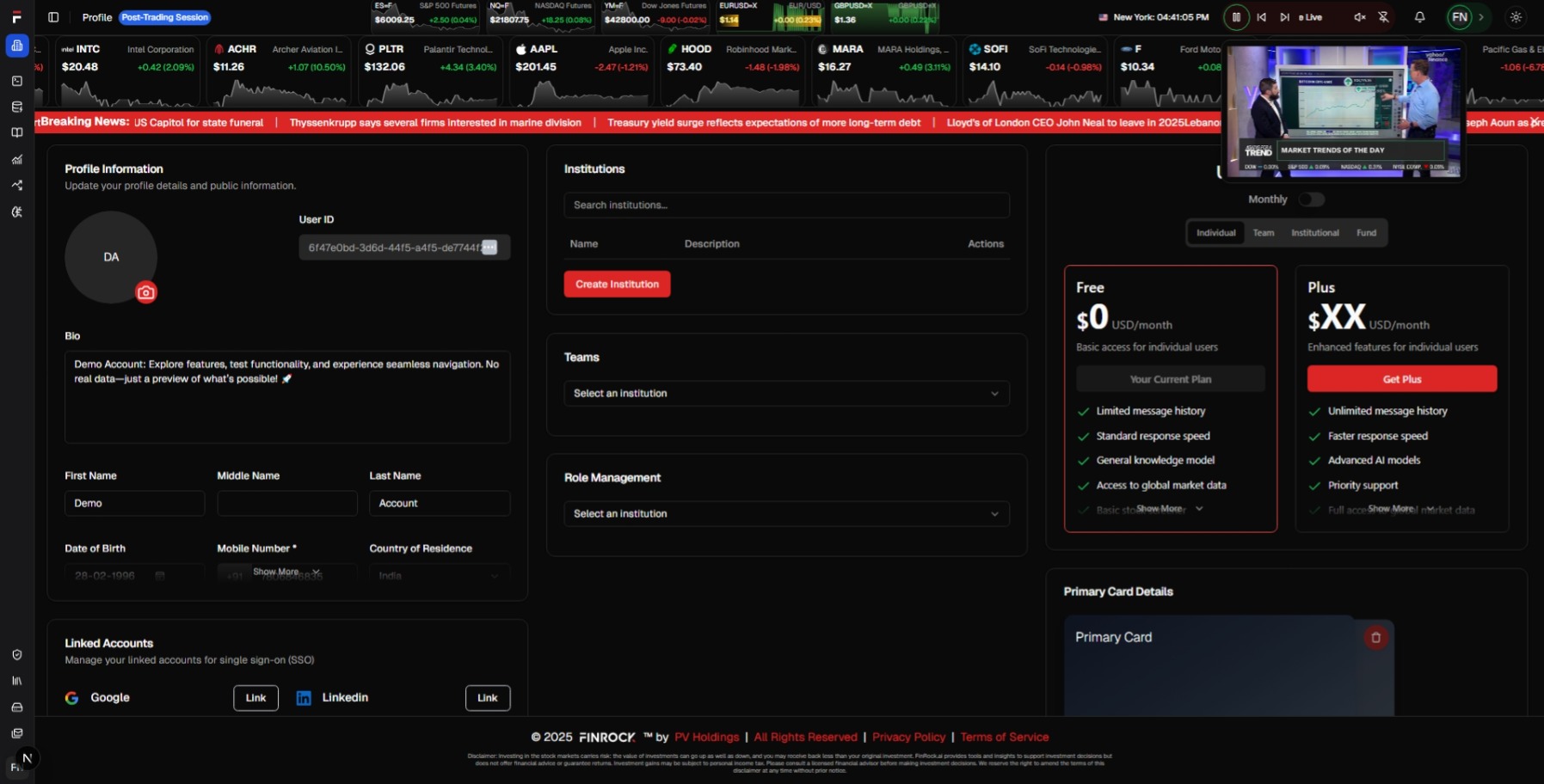
Task: Open the FN user avatar menu
Action: click(1459, 17)
